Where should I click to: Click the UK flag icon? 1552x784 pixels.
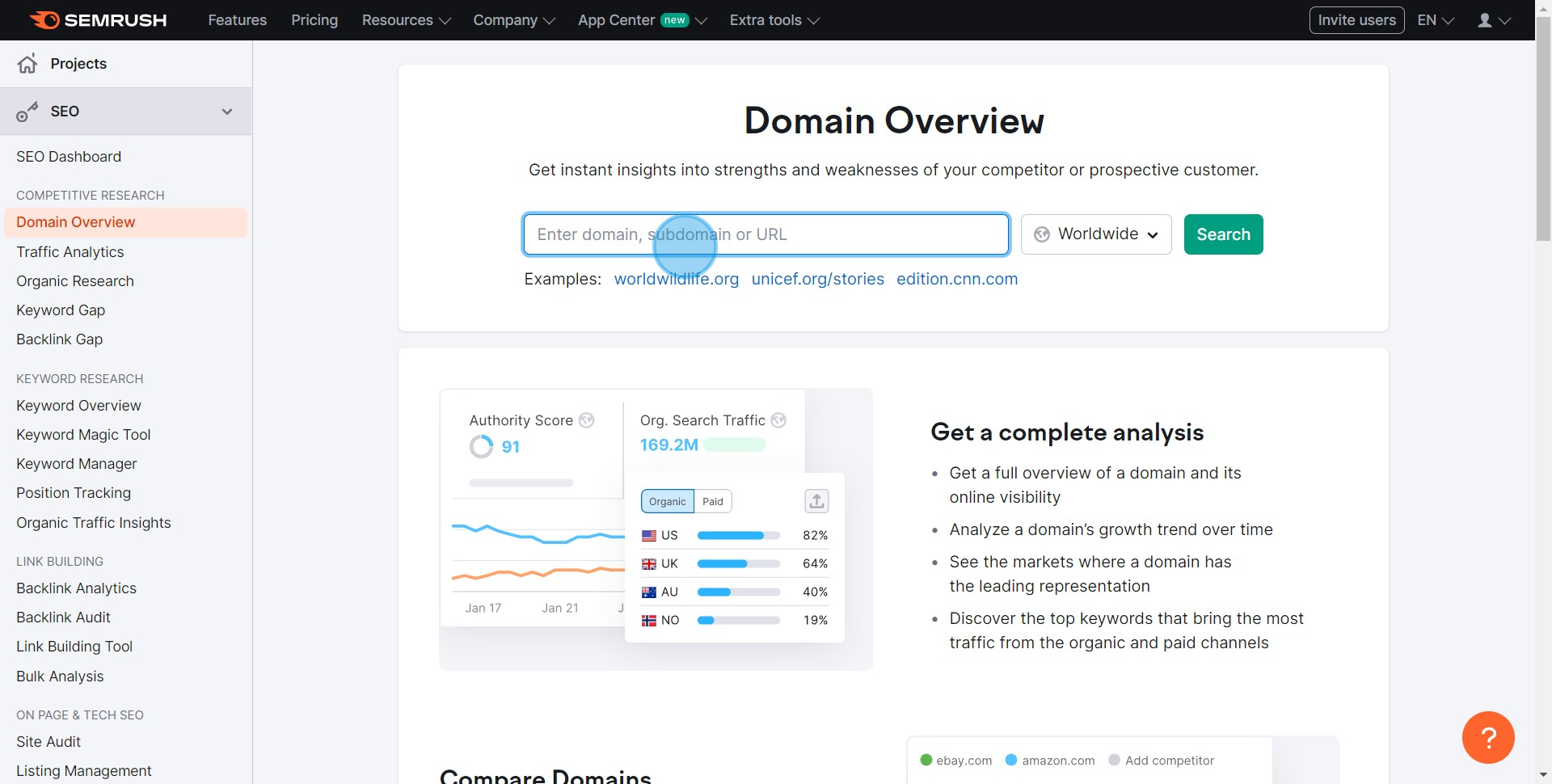pyautogui.click(x=649, y=564)
